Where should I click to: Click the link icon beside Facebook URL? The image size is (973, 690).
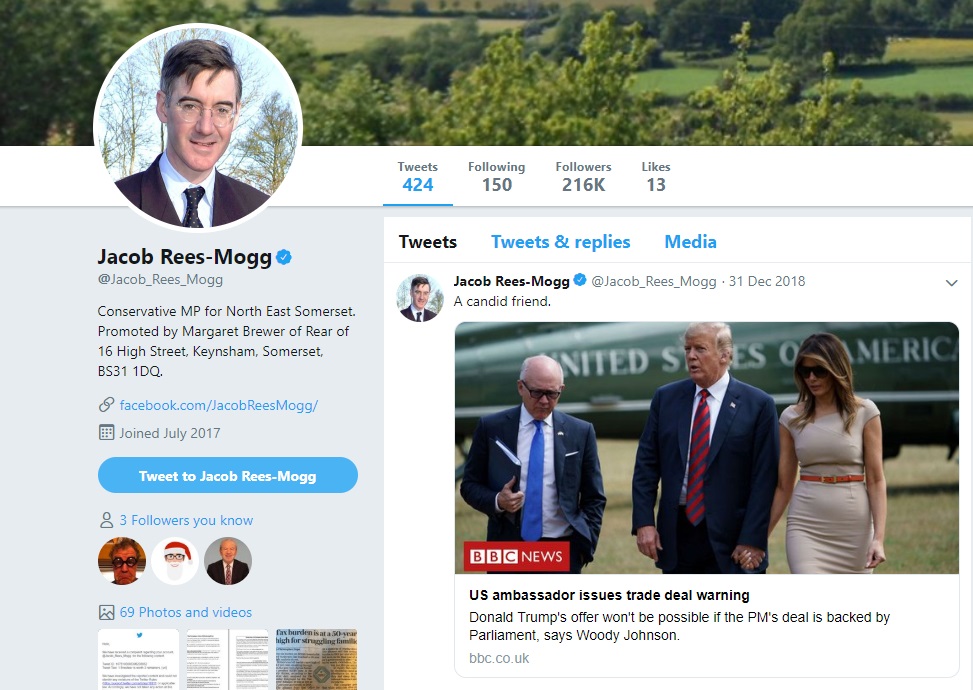(106, 405)
